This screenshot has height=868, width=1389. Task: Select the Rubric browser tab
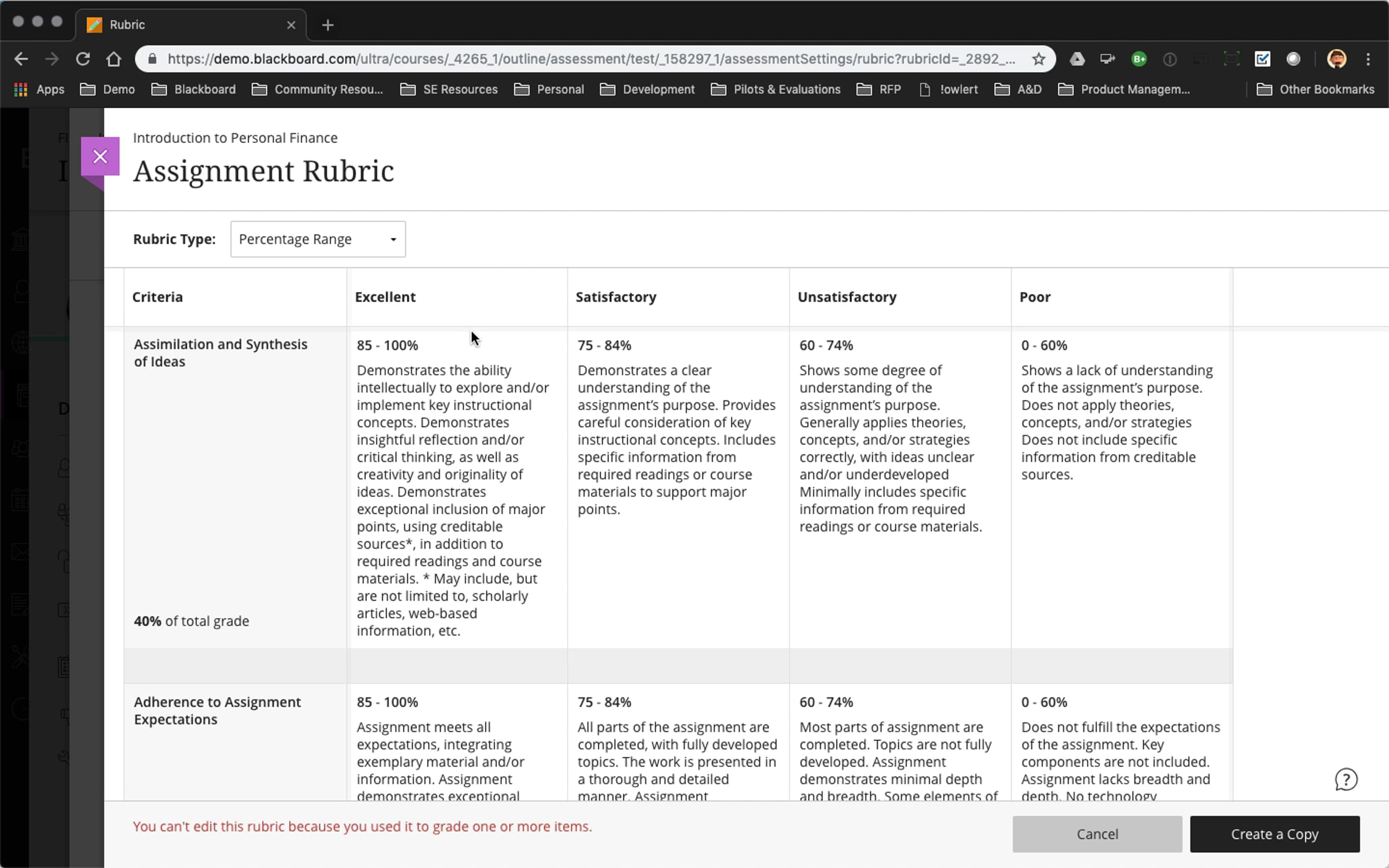click(x=191, y=25)
